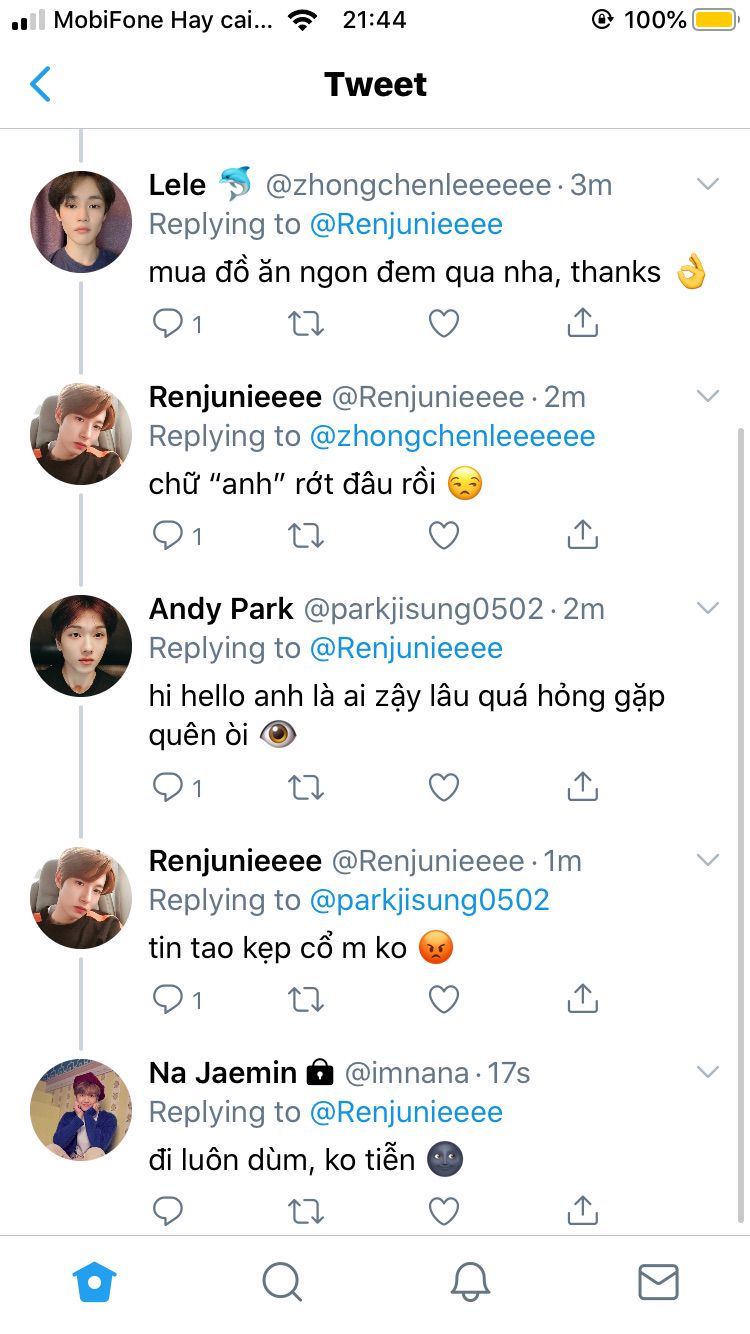Like Renjunieeee's tweet about chữ anh

coord(443,536)
